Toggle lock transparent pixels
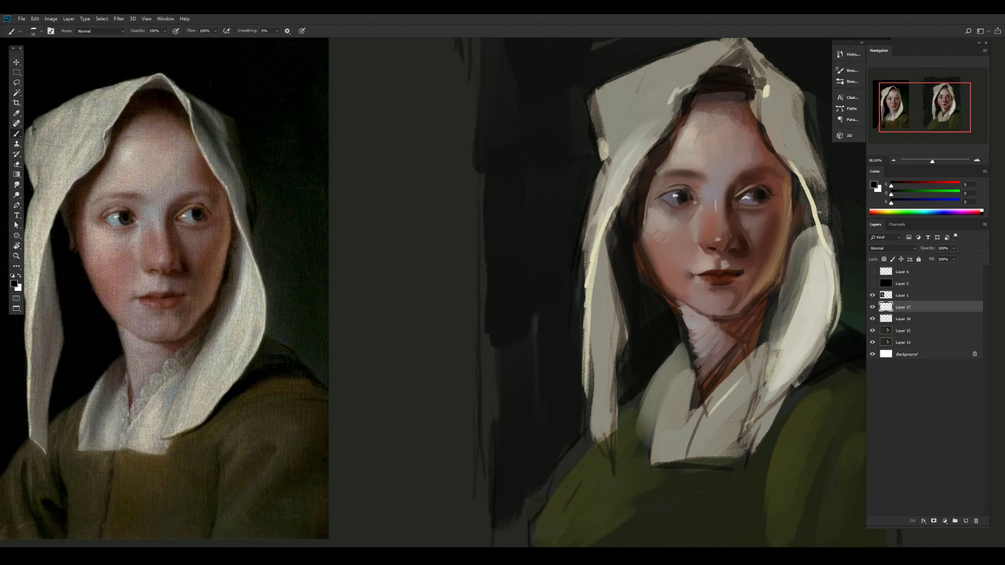 click(884, 259)
